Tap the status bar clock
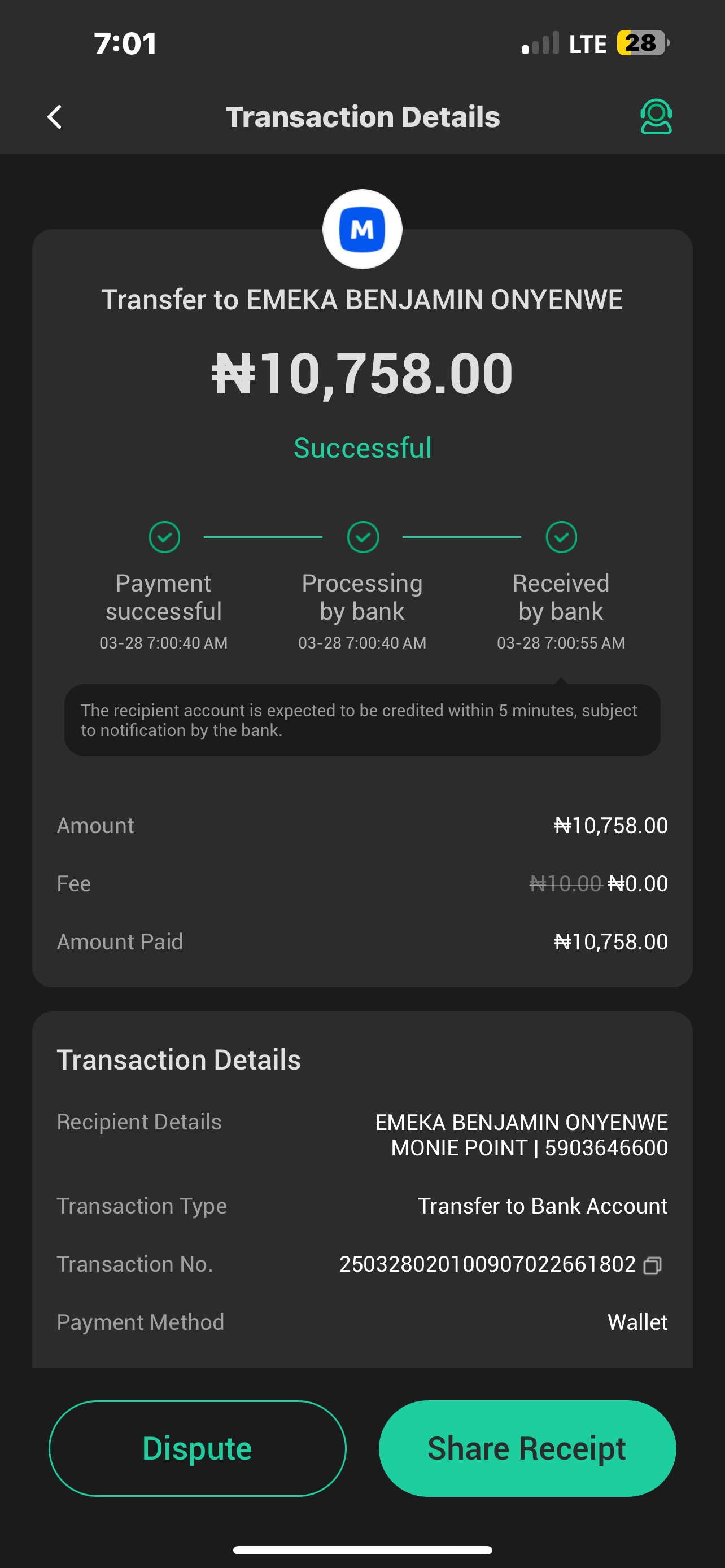Screen dimensions: 725x1568 click(125, 44)
